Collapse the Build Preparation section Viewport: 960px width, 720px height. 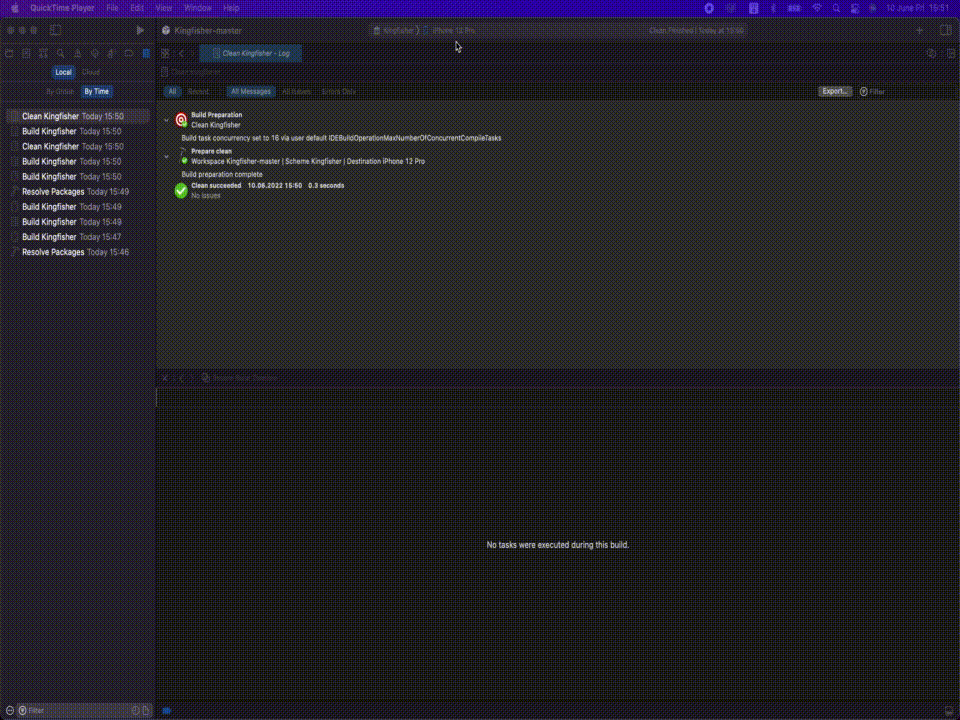[167, 120]
